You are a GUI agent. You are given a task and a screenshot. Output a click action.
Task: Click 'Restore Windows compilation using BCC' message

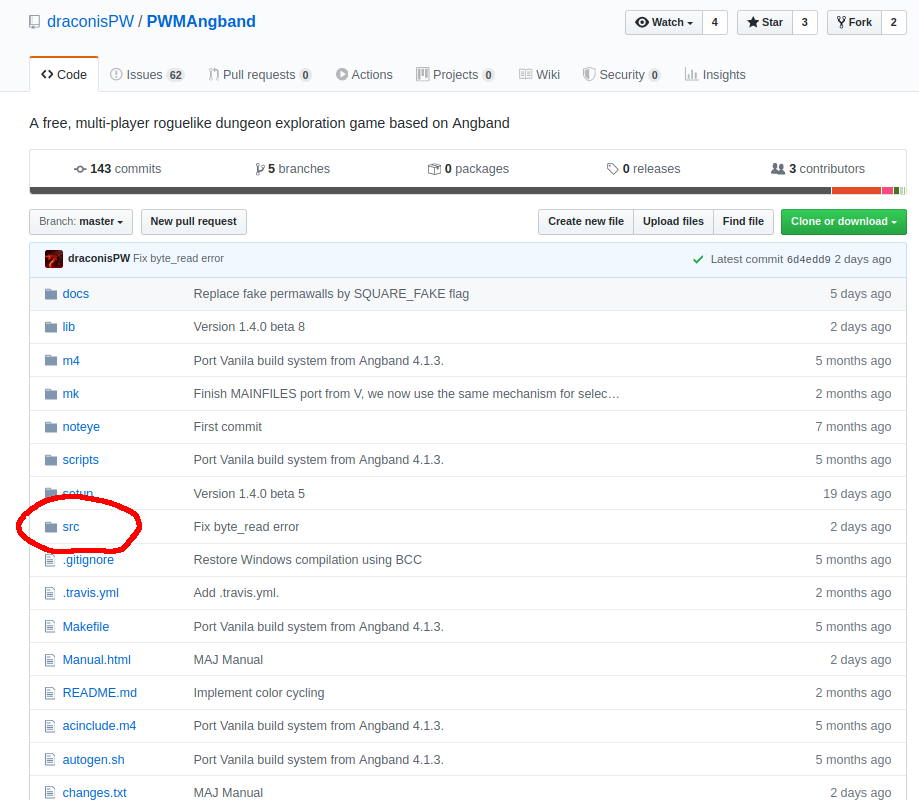click(308, 560)
